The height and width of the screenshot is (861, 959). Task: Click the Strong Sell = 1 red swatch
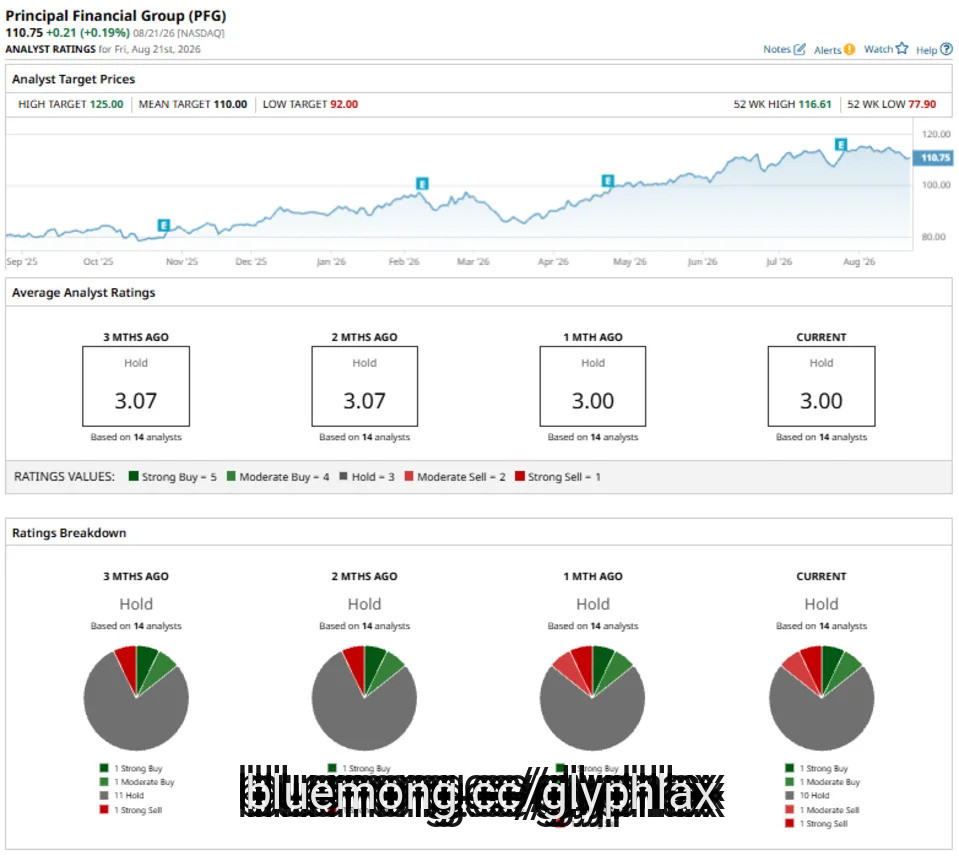(519, 476)
